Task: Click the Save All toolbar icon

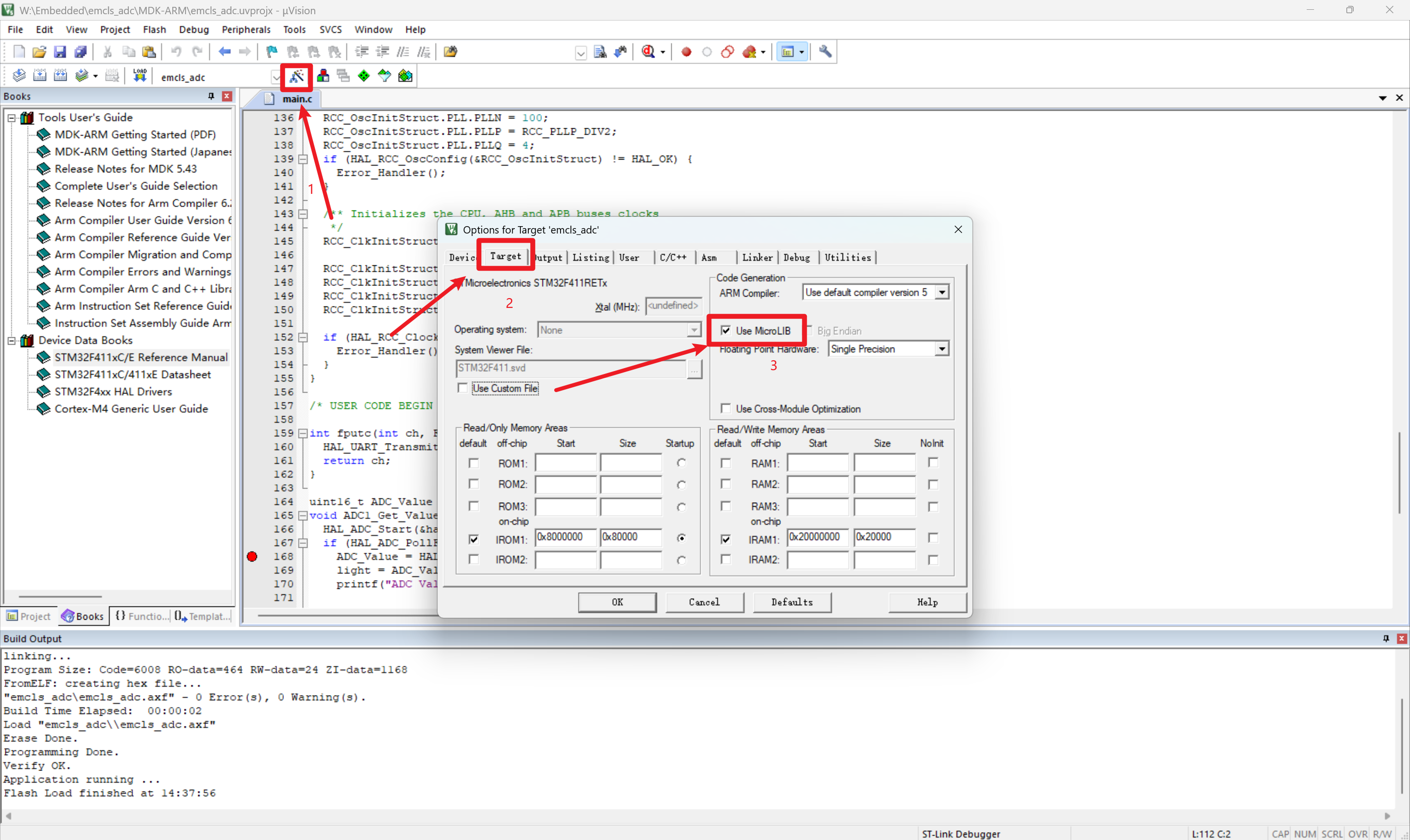Action: coord(80,52)
